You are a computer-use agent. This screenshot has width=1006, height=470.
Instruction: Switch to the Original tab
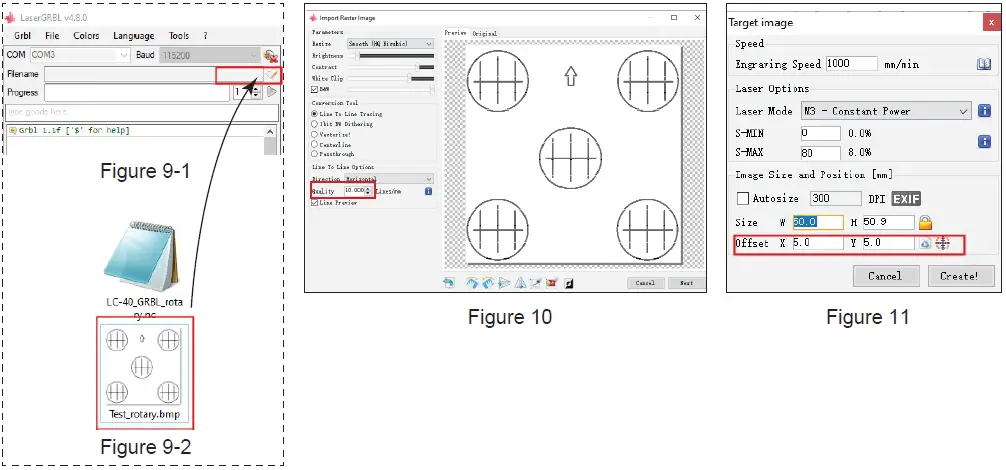(484, 33)
